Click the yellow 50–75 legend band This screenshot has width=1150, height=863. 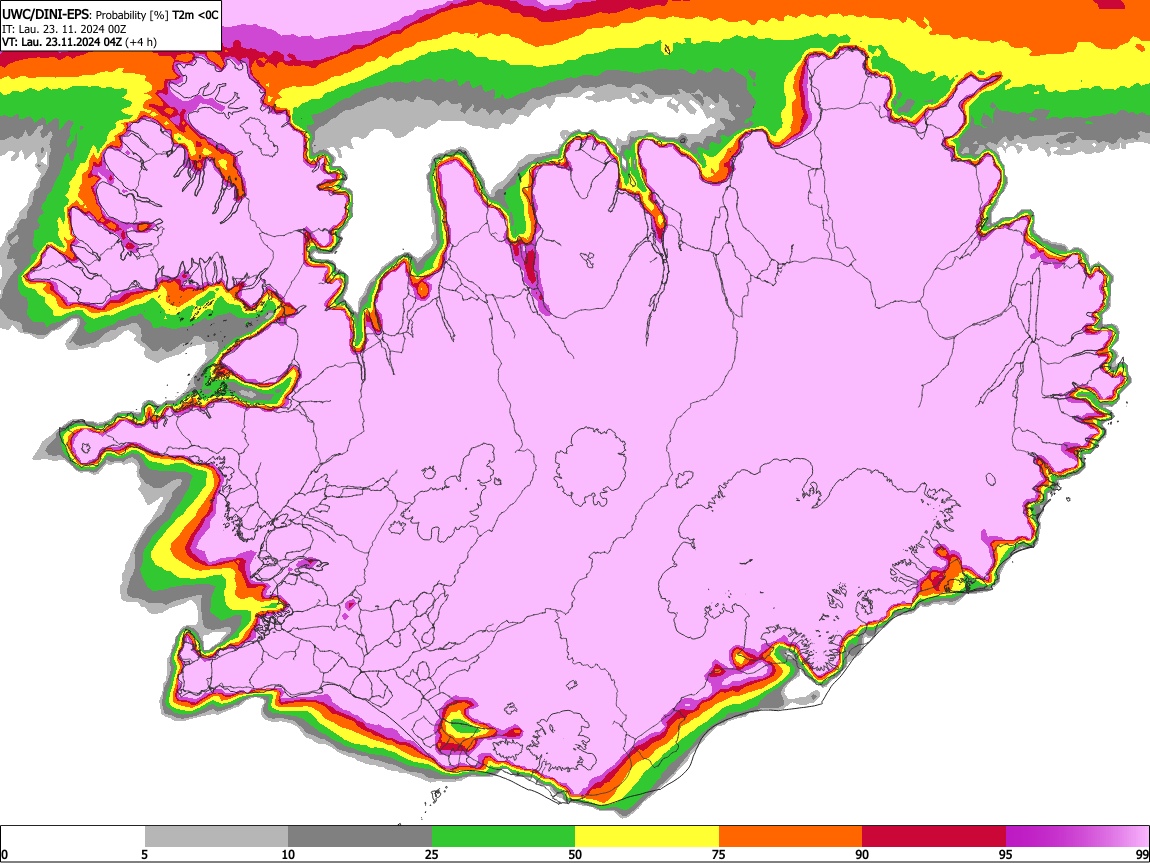[647, 836]
